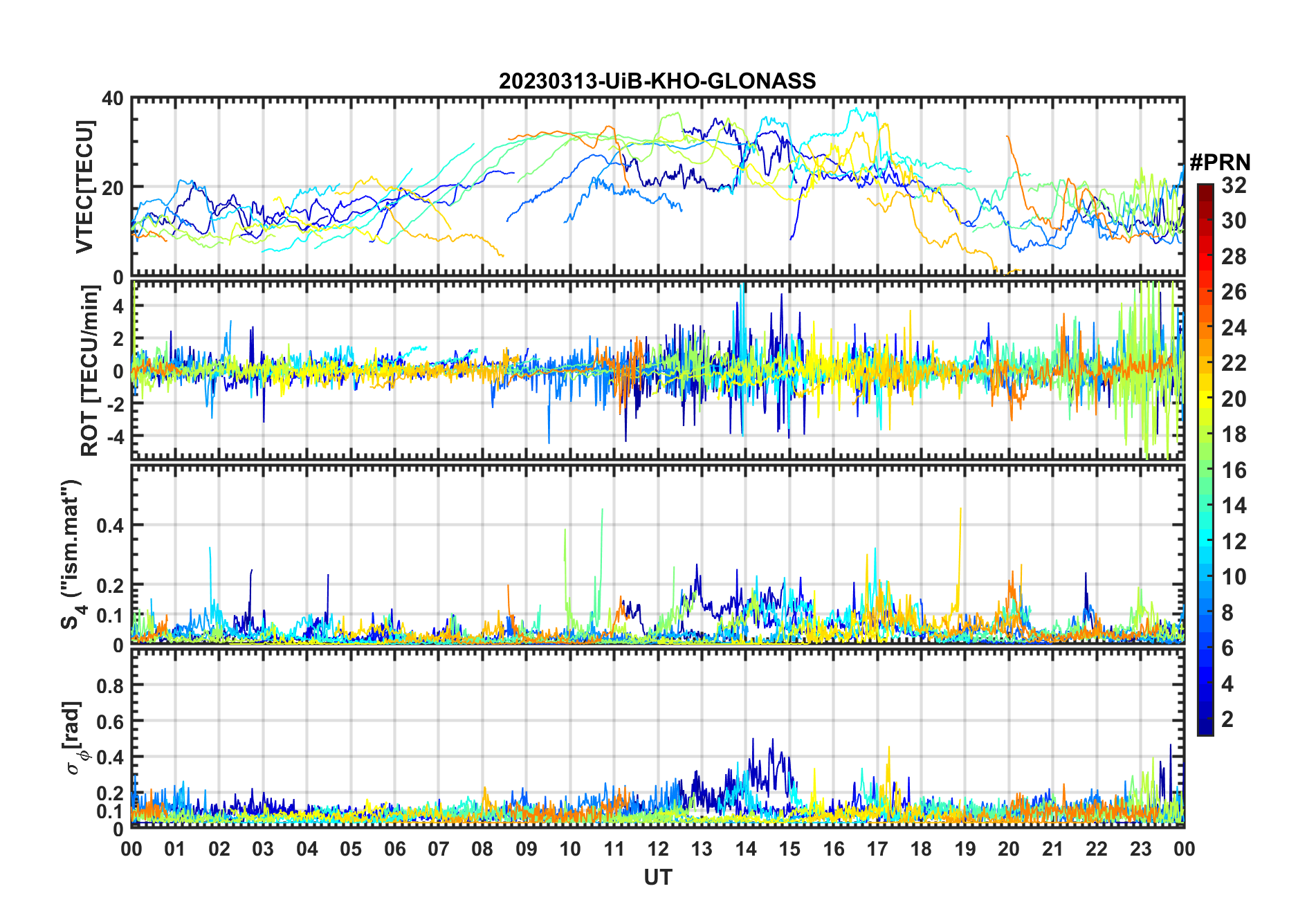Click the PRN colorbar tick label 6
This screenshot has width=1316, height=920.
click(x=1227, y=648)
